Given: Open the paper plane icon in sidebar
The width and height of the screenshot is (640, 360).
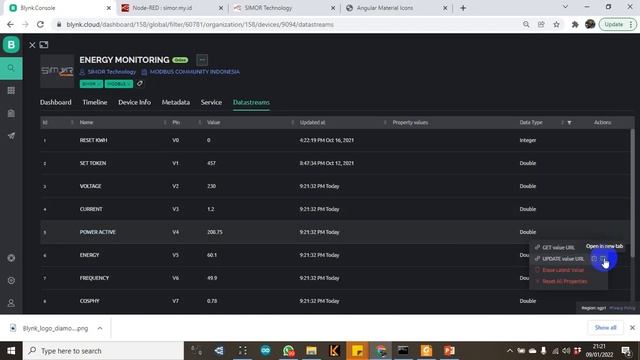Looking at the screenshot, I should 11,136.
